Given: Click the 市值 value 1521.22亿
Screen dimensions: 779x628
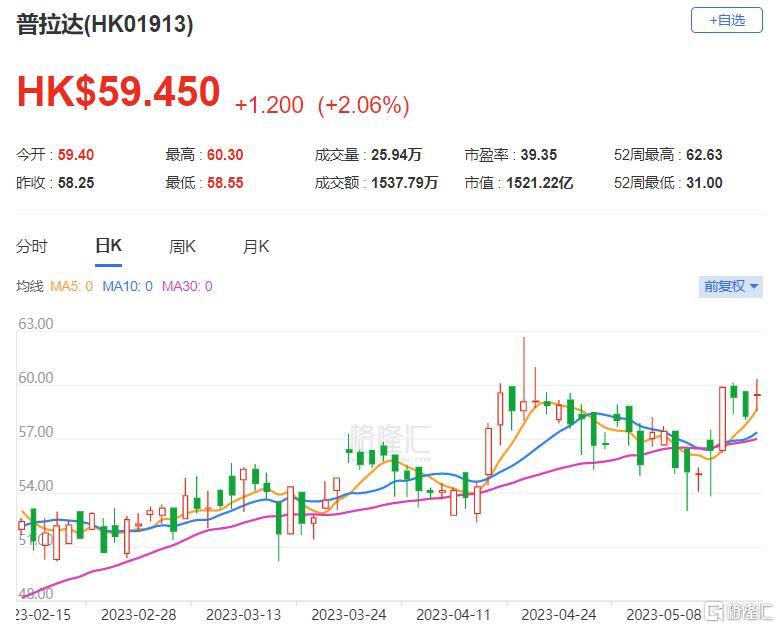Looking at the screenshot, I should pos(540,183).
